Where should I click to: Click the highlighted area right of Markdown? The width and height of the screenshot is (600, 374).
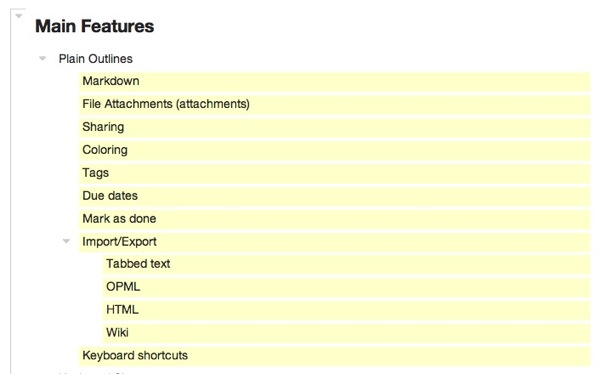click(365, 82)
